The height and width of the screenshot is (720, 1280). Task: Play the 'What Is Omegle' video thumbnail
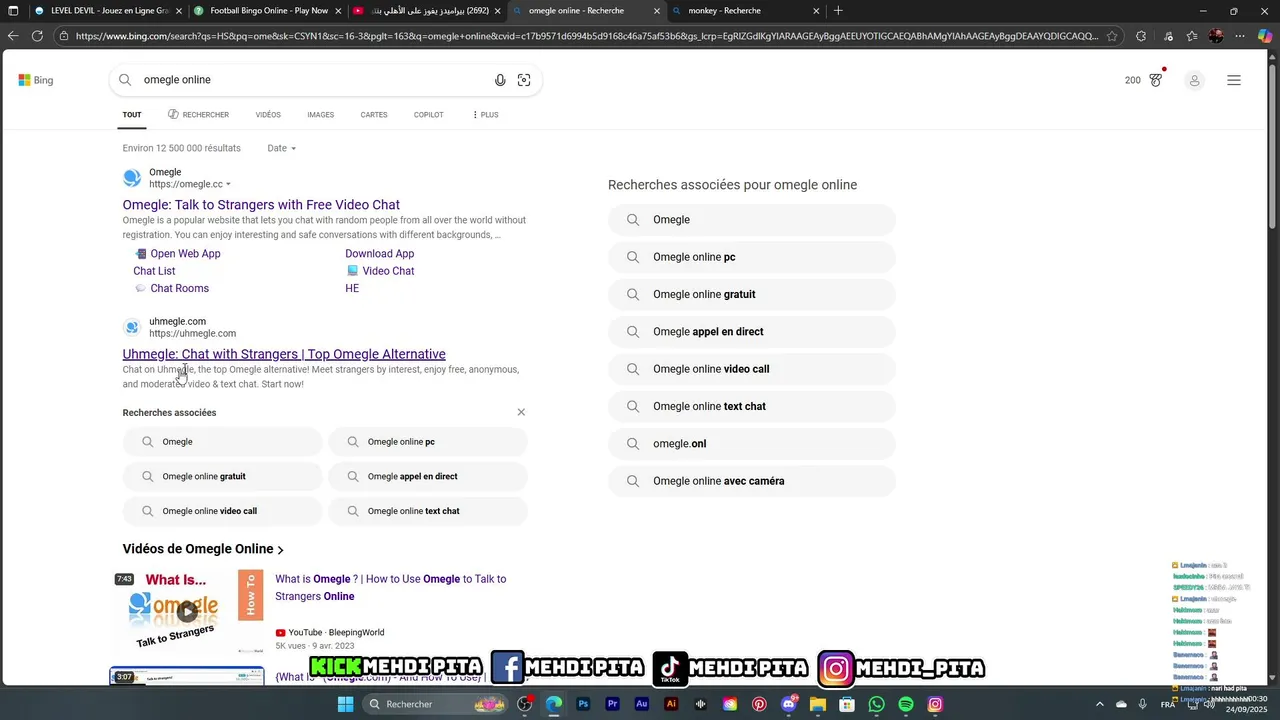pyautogui.click(x=187, y=611)
